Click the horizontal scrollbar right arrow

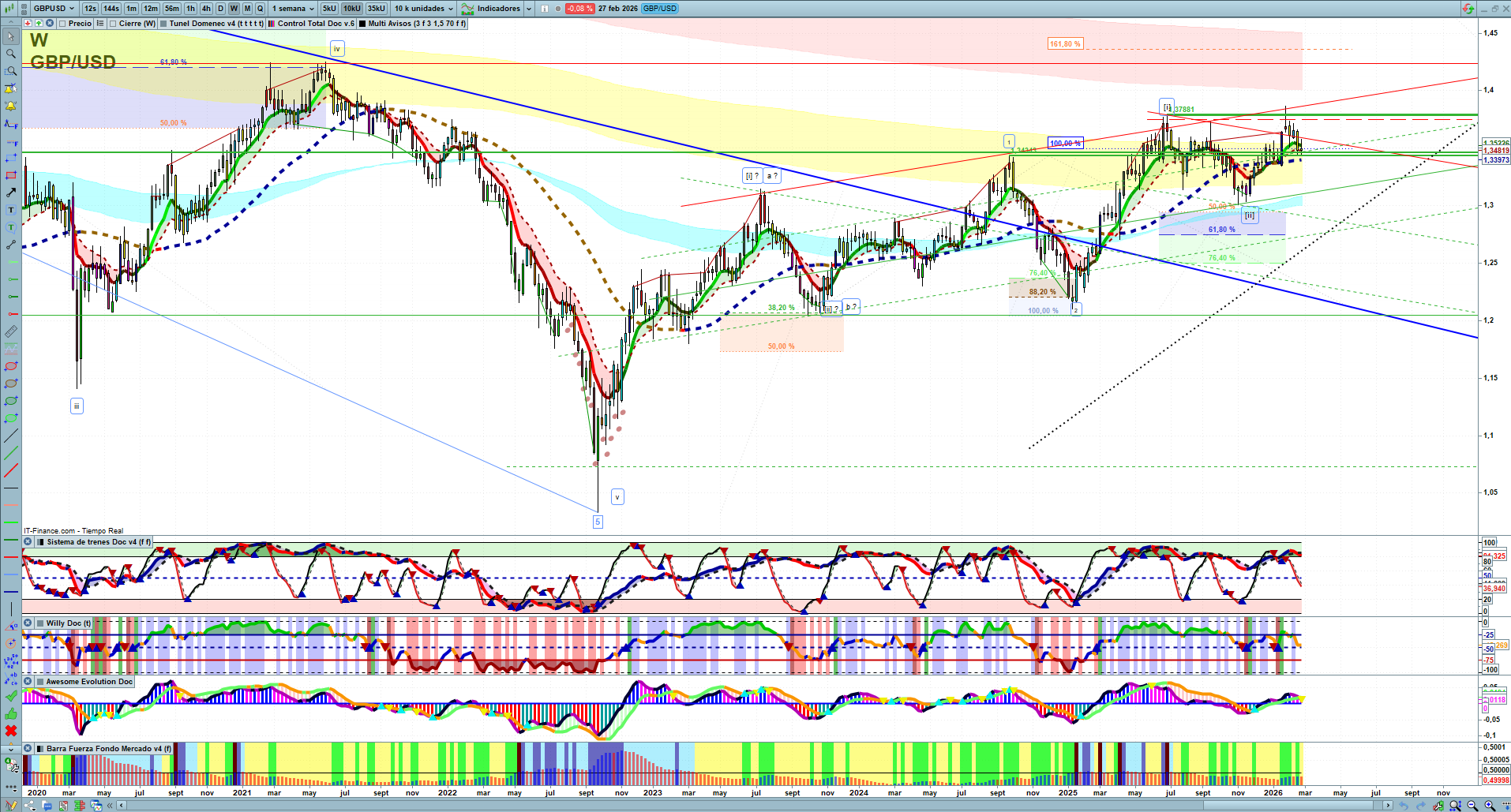(x=1389, y=806)
